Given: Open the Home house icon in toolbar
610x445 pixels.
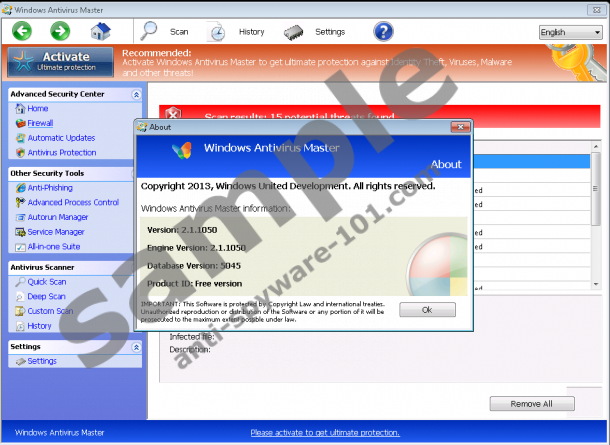Looking at the screenshot, I should [x=99, y=31].
